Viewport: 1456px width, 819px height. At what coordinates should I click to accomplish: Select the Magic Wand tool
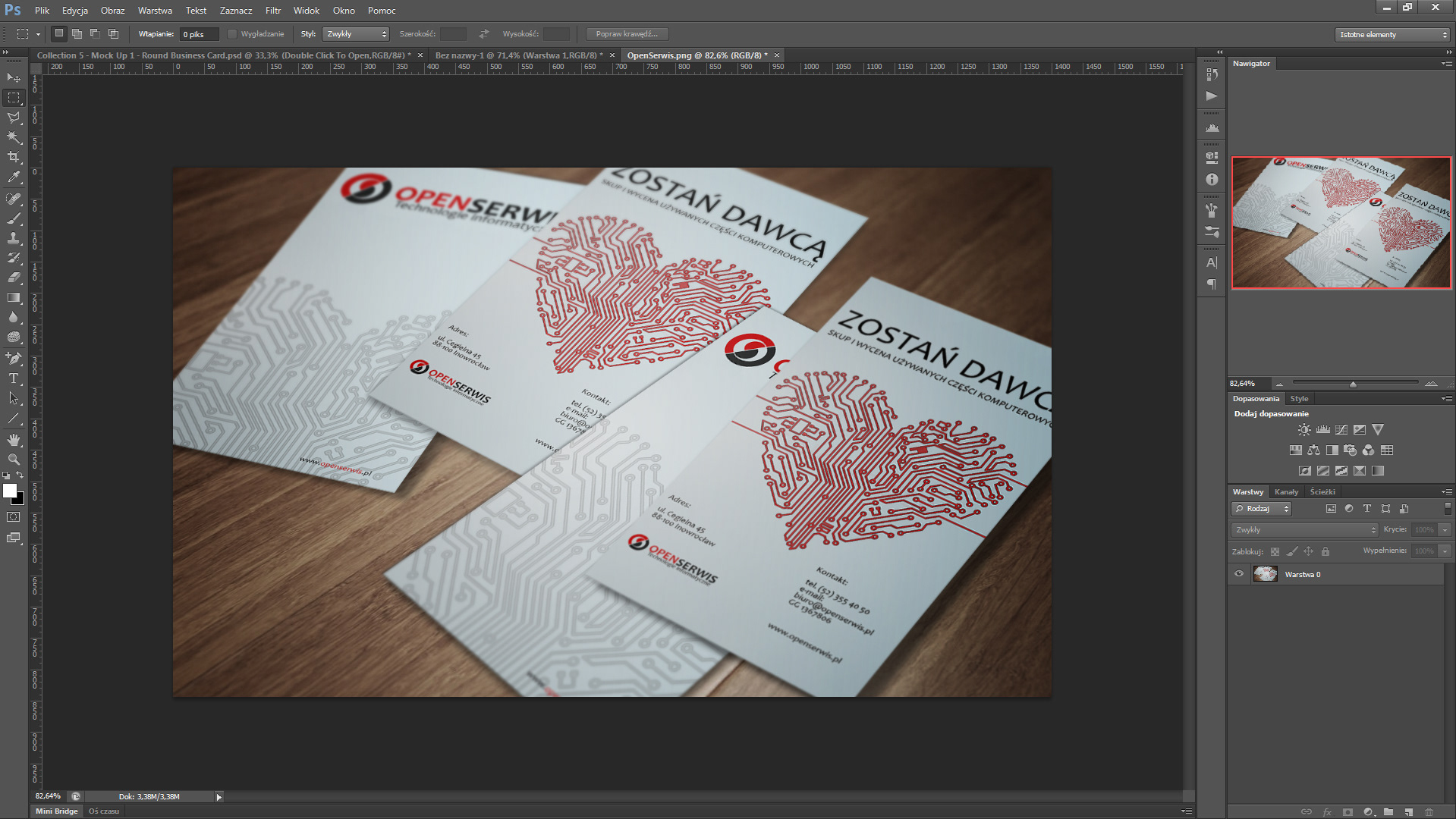14,137
